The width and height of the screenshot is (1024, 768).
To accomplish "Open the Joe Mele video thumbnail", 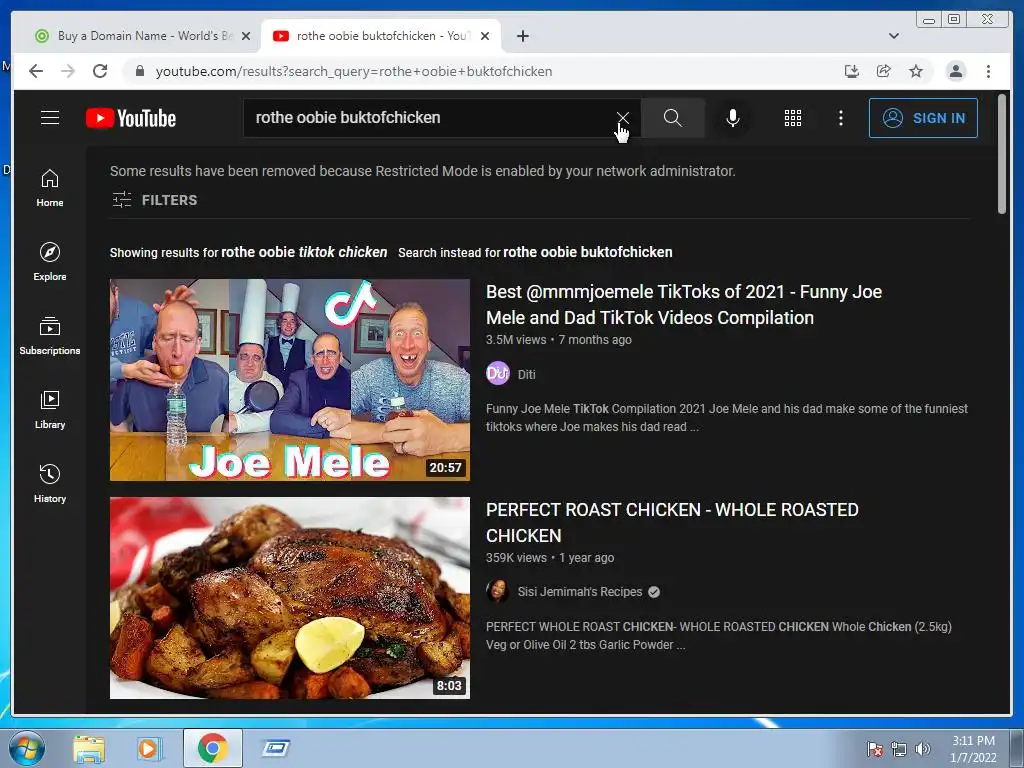I will pos(289,379).
